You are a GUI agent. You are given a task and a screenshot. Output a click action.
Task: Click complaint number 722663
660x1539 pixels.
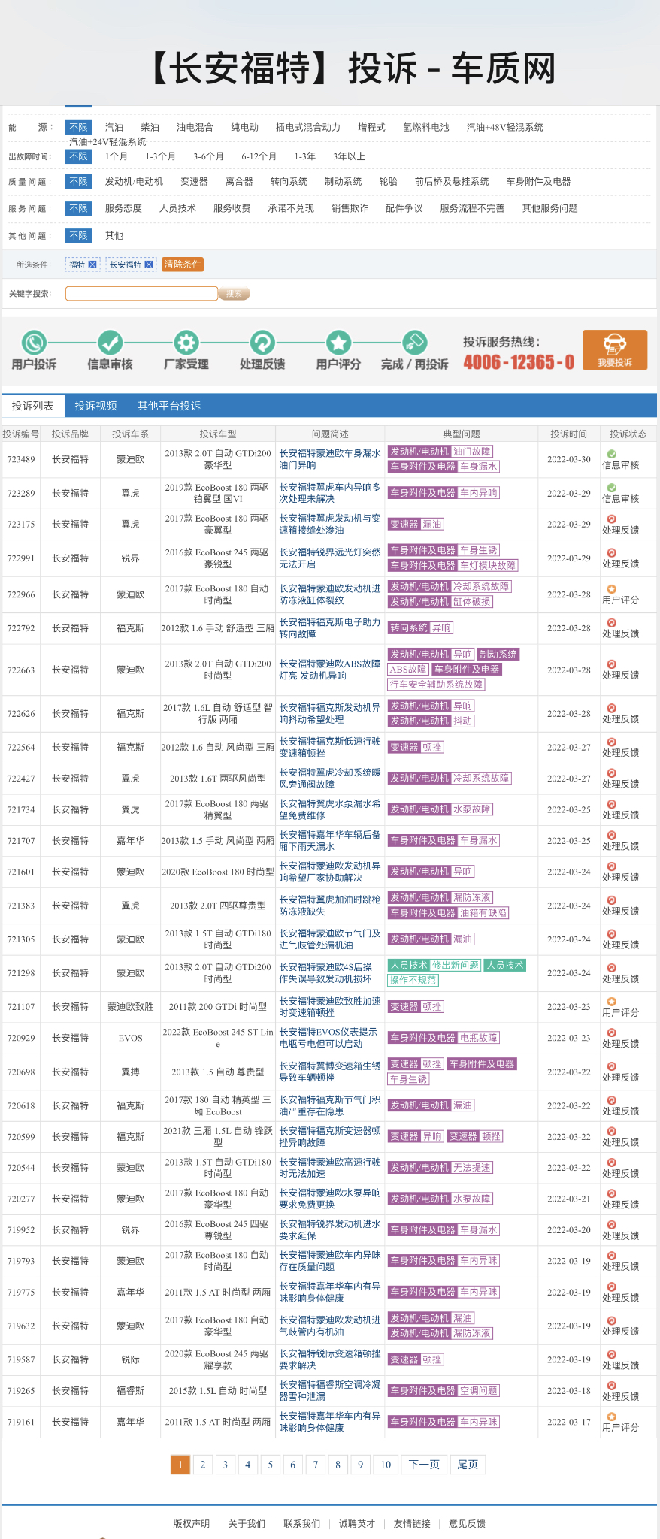coord(21,670)
